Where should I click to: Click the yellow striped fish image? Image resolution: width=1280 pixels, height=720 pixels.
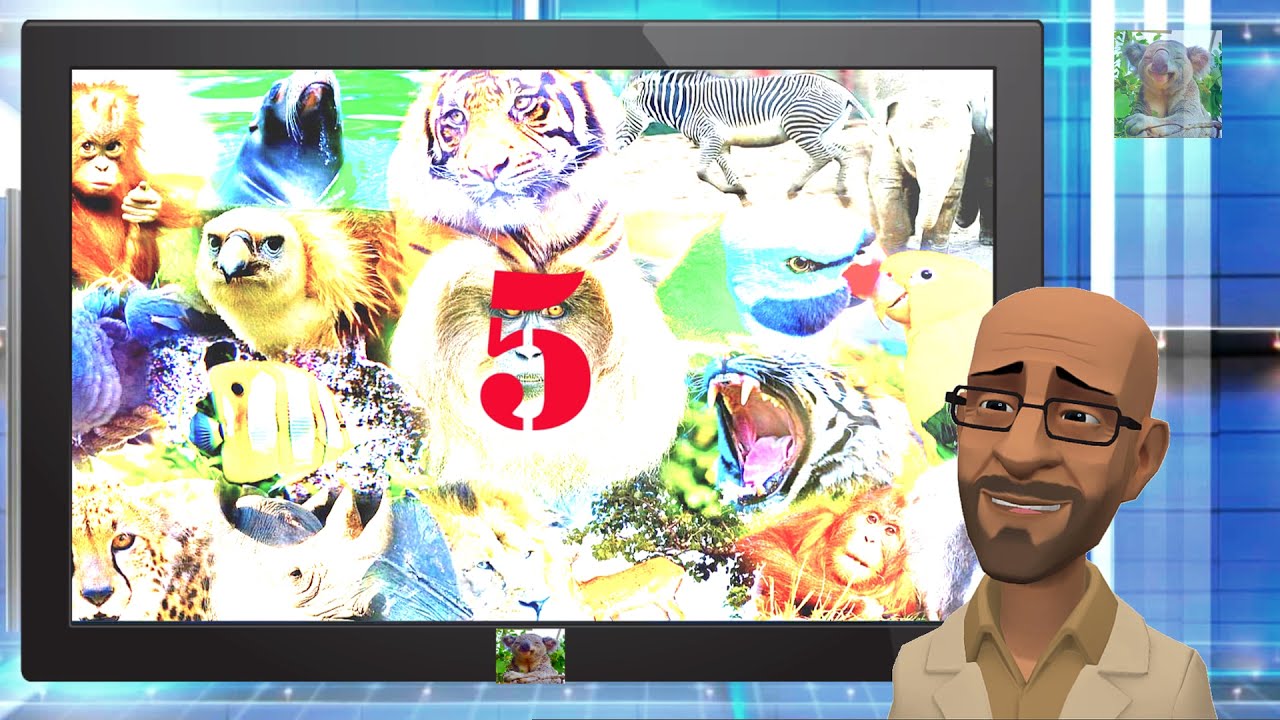[268, 420]
